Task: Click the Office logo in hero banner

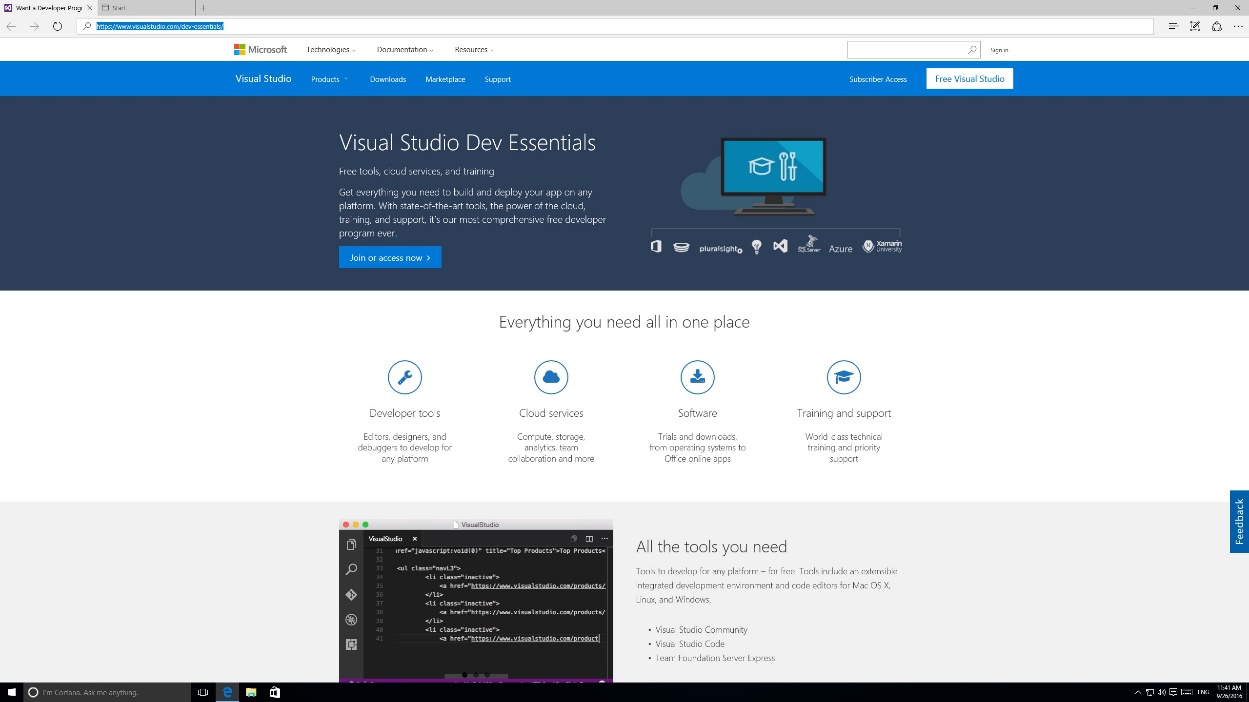Action: (656, 246)
